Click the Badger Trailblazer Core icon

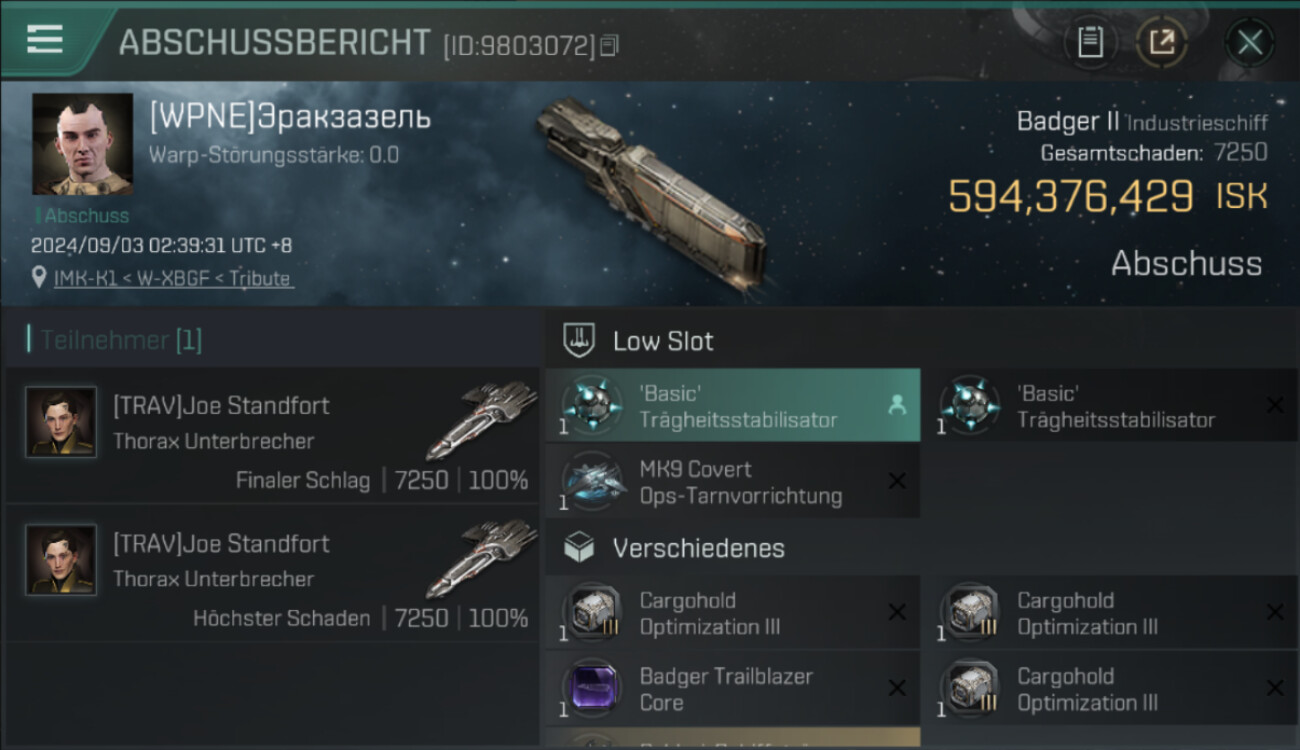[594, 688]
